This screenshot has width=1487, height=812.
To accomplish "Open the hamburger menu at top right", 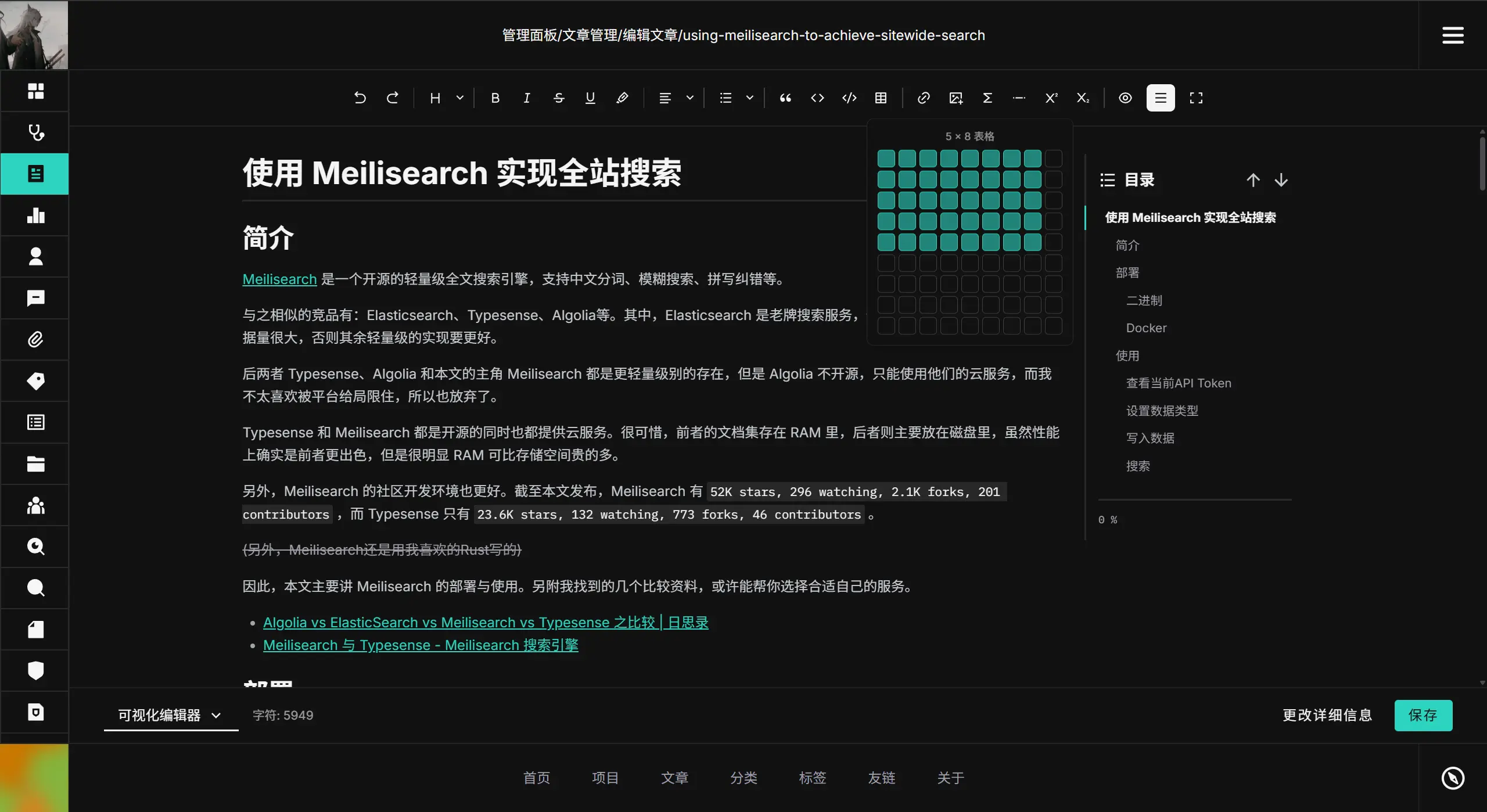I will pyautogui.click(x=1453, y=35).
